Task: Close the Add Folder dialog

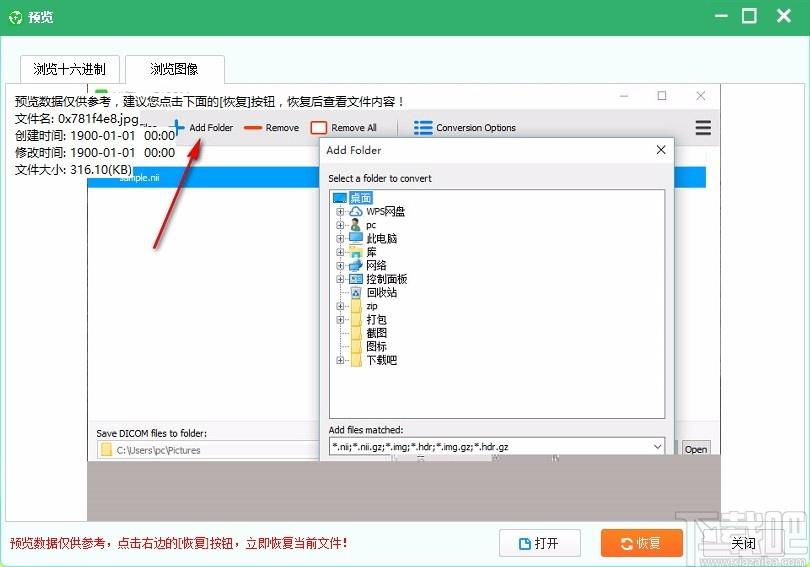Action: coord(661,150)
